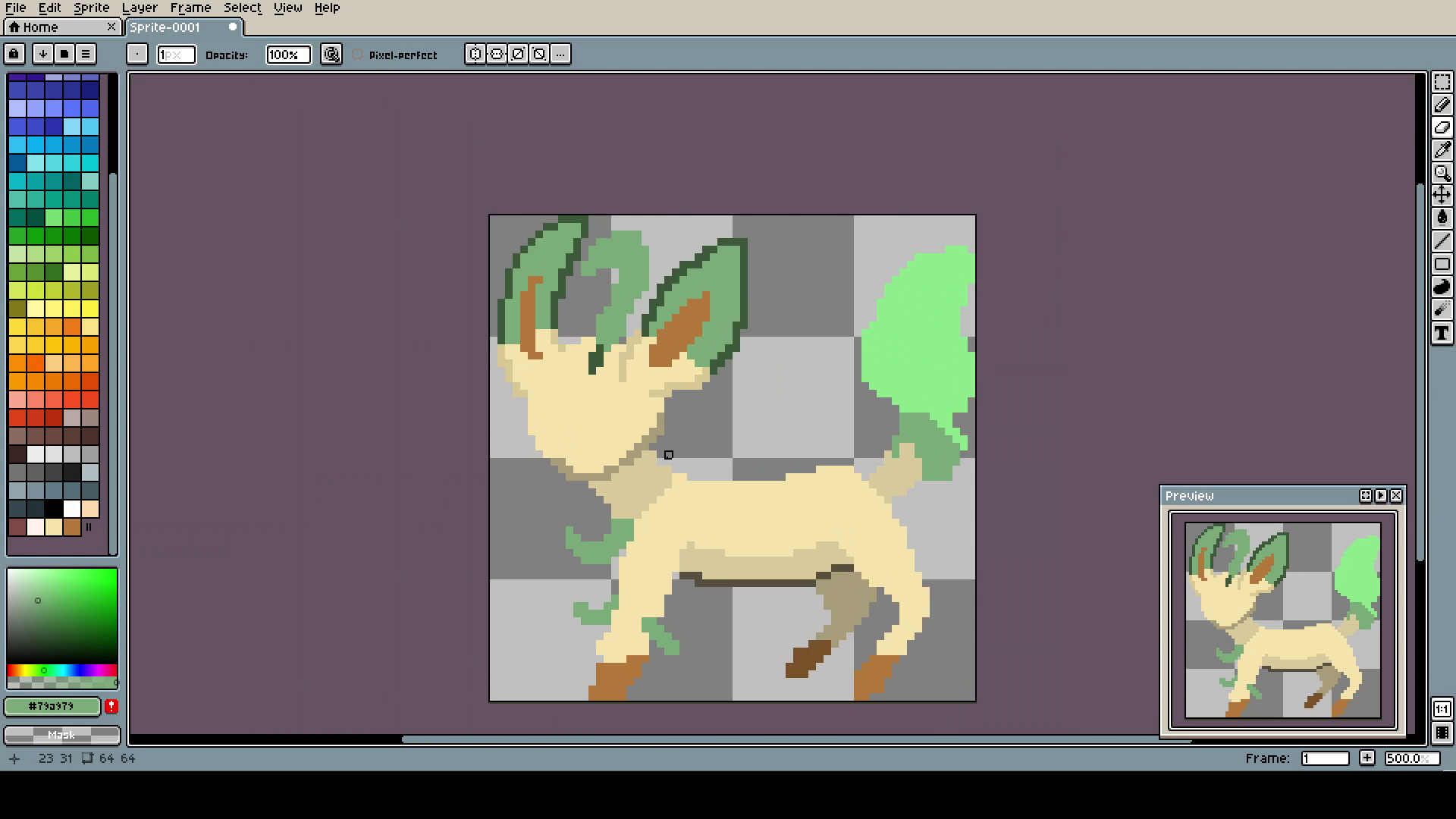Select the Eraser tool
This screenshot has height=819, width=1456.
pos(1442,127)
